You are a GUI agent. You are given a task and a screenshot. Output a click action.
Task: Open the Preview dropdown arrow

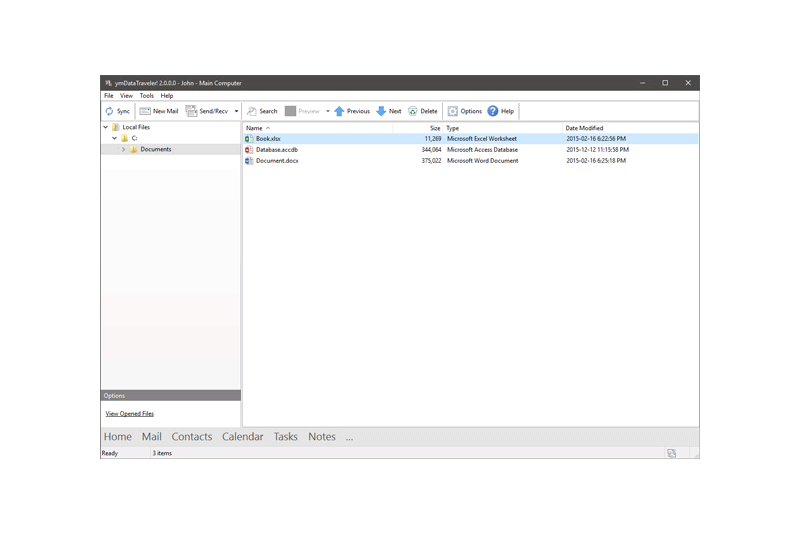[328, 111]
